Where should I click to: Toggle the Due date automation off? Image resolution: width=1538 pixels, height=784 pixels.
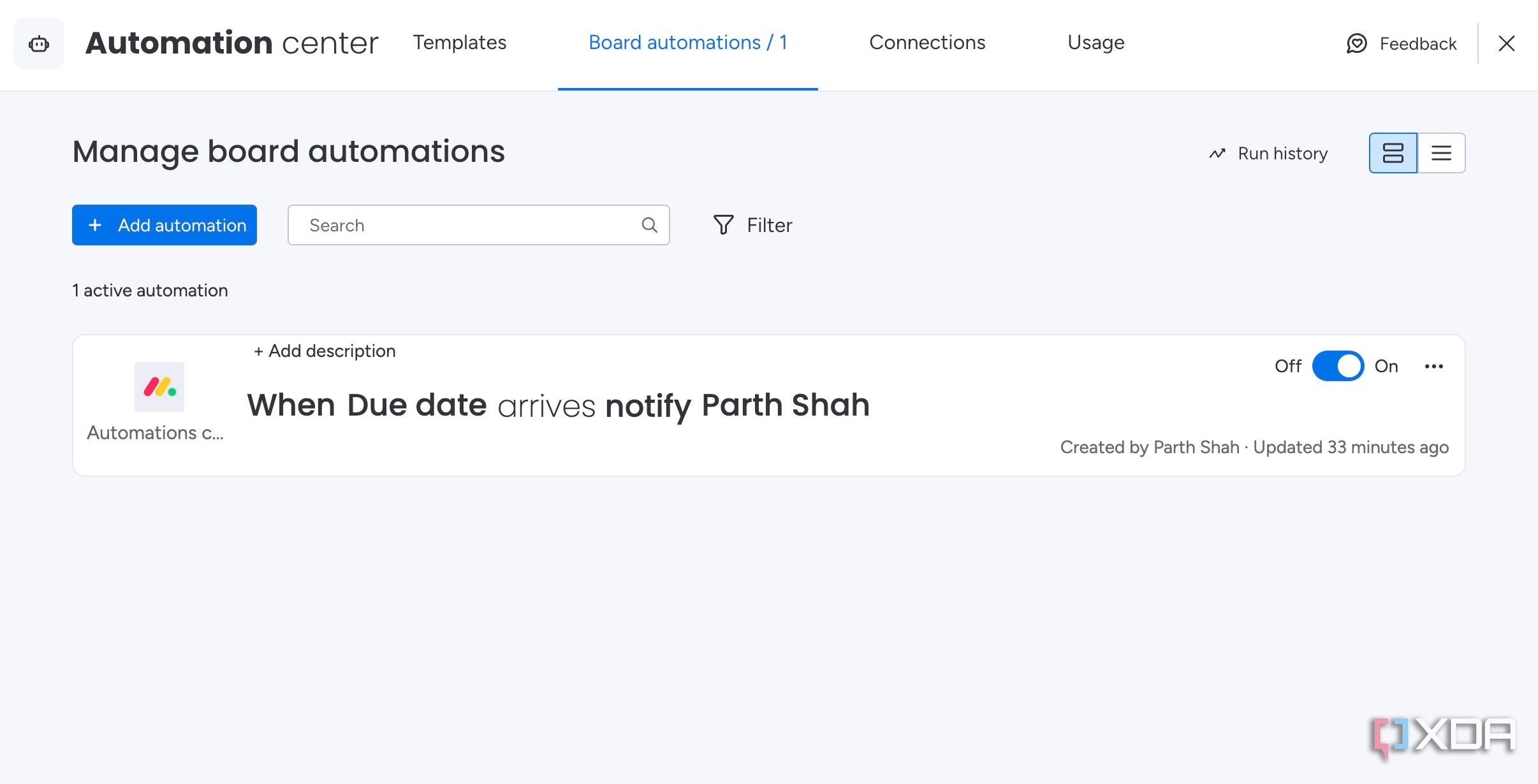point(1338,366)
